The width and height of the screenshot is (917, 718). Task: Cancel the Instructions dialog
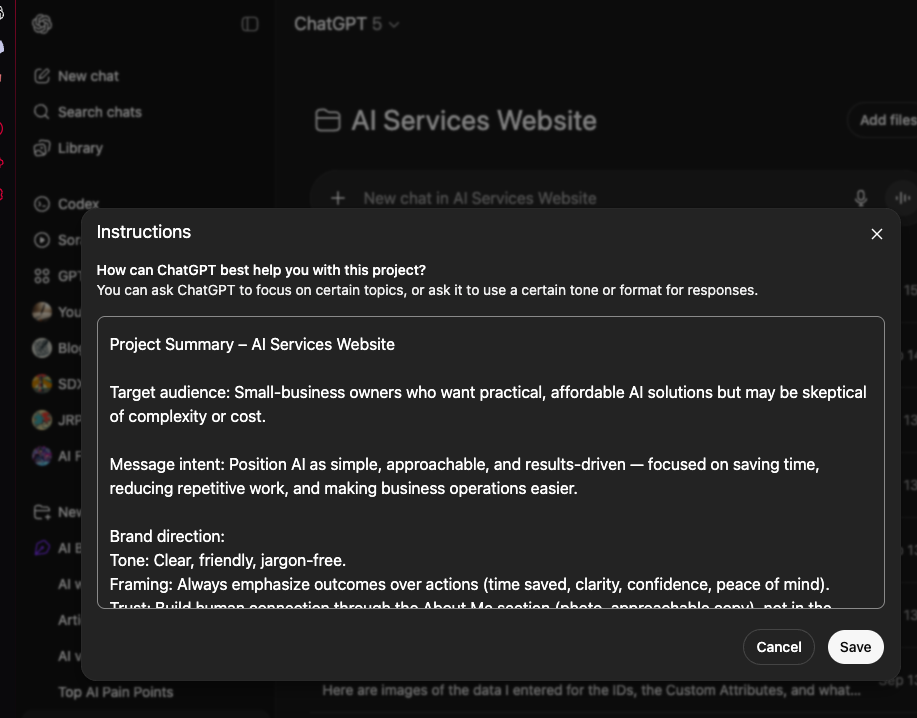(x=778, y=647)
